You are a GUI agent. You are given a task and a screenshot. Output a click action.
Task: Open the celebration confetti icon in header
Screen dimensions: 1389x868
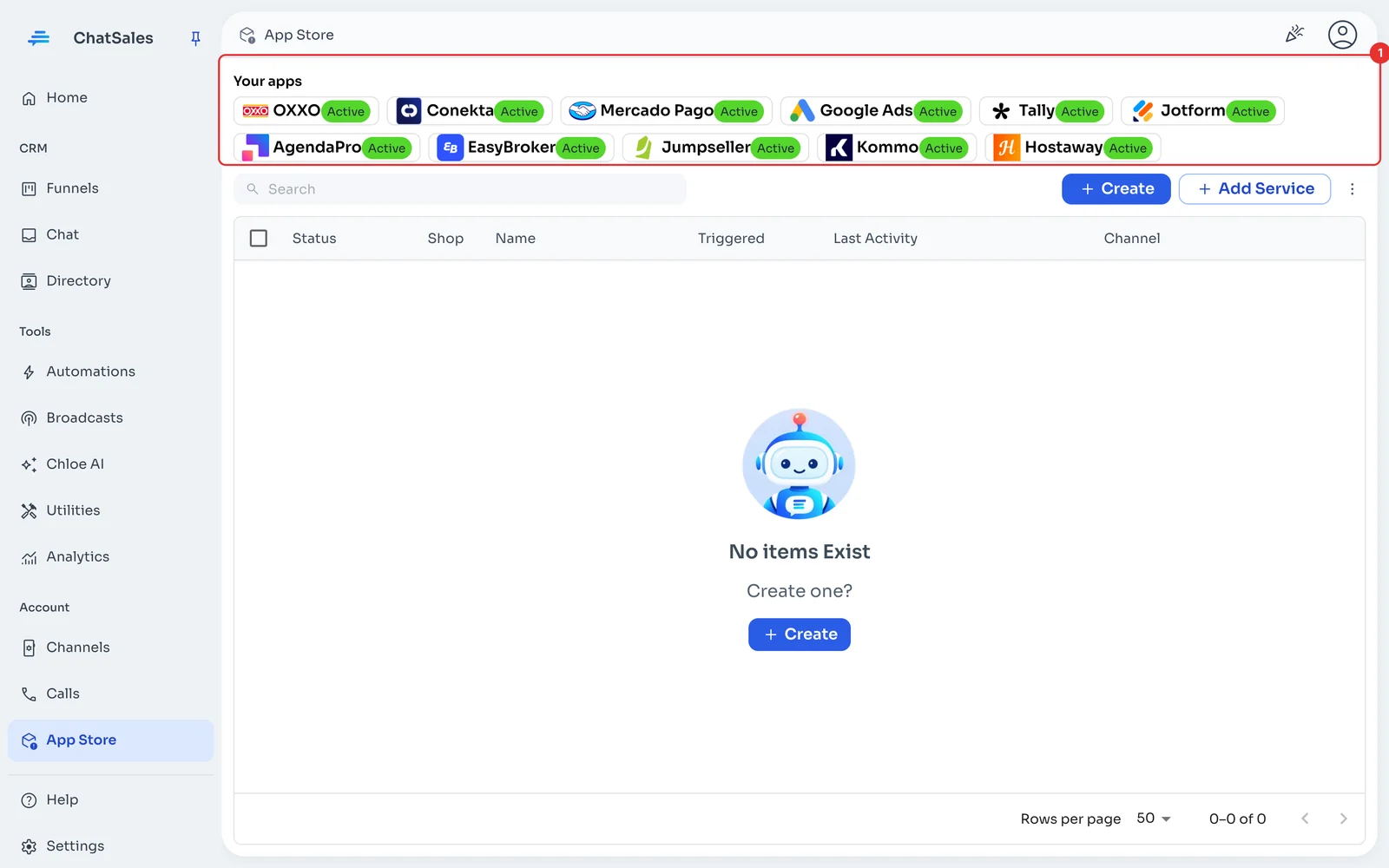click(1294, 35)
